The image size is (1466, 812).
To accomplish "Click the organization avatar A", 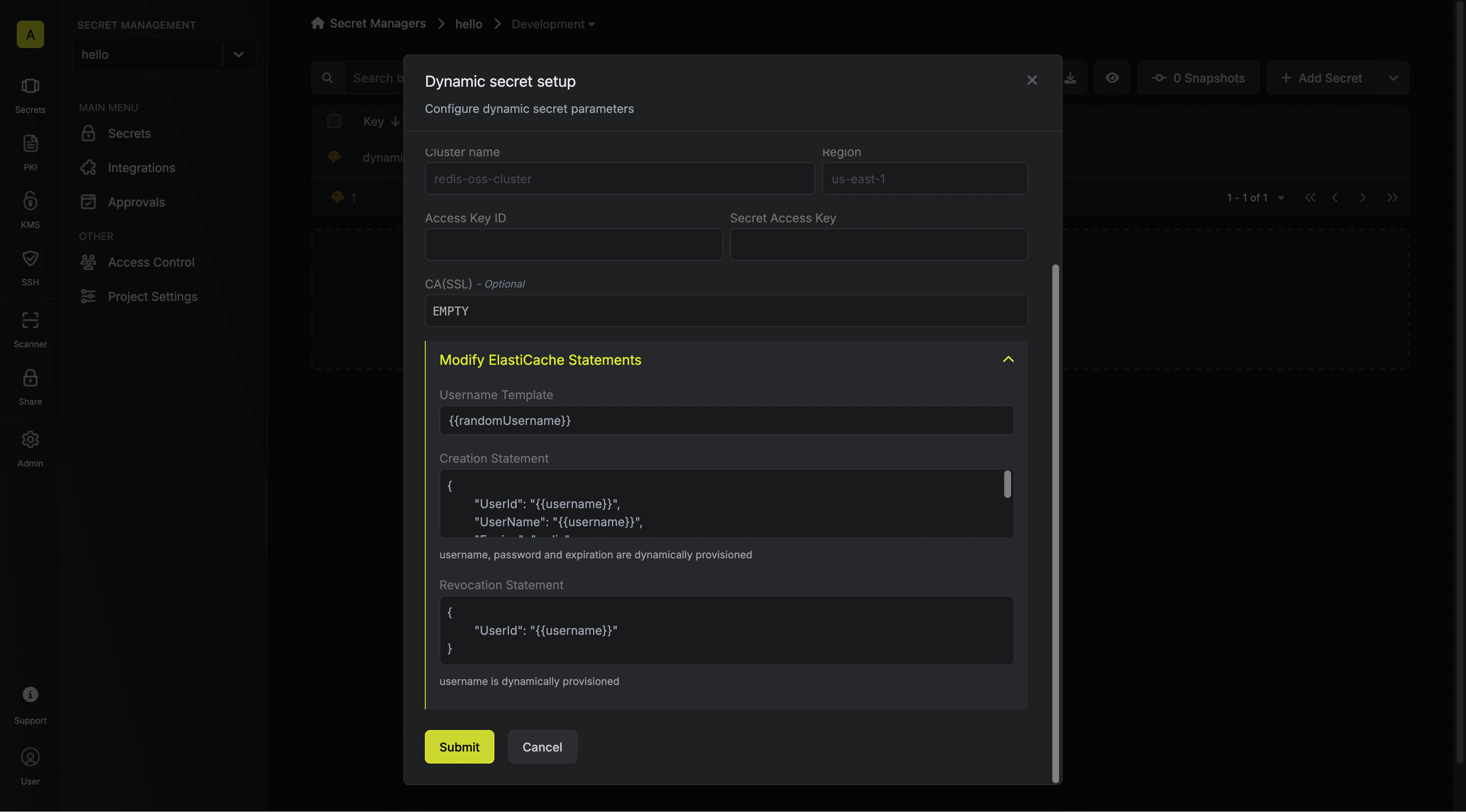I will click(x=30, y=35).
